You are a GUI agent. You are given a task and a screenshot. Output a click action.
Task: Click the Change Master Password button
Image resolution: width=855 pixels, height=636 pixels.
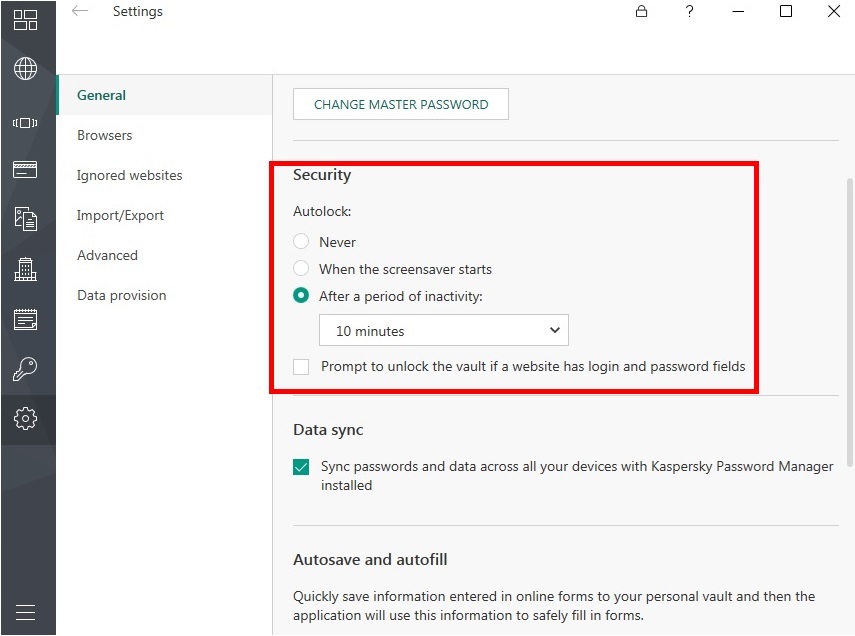(x=401, y=104)
